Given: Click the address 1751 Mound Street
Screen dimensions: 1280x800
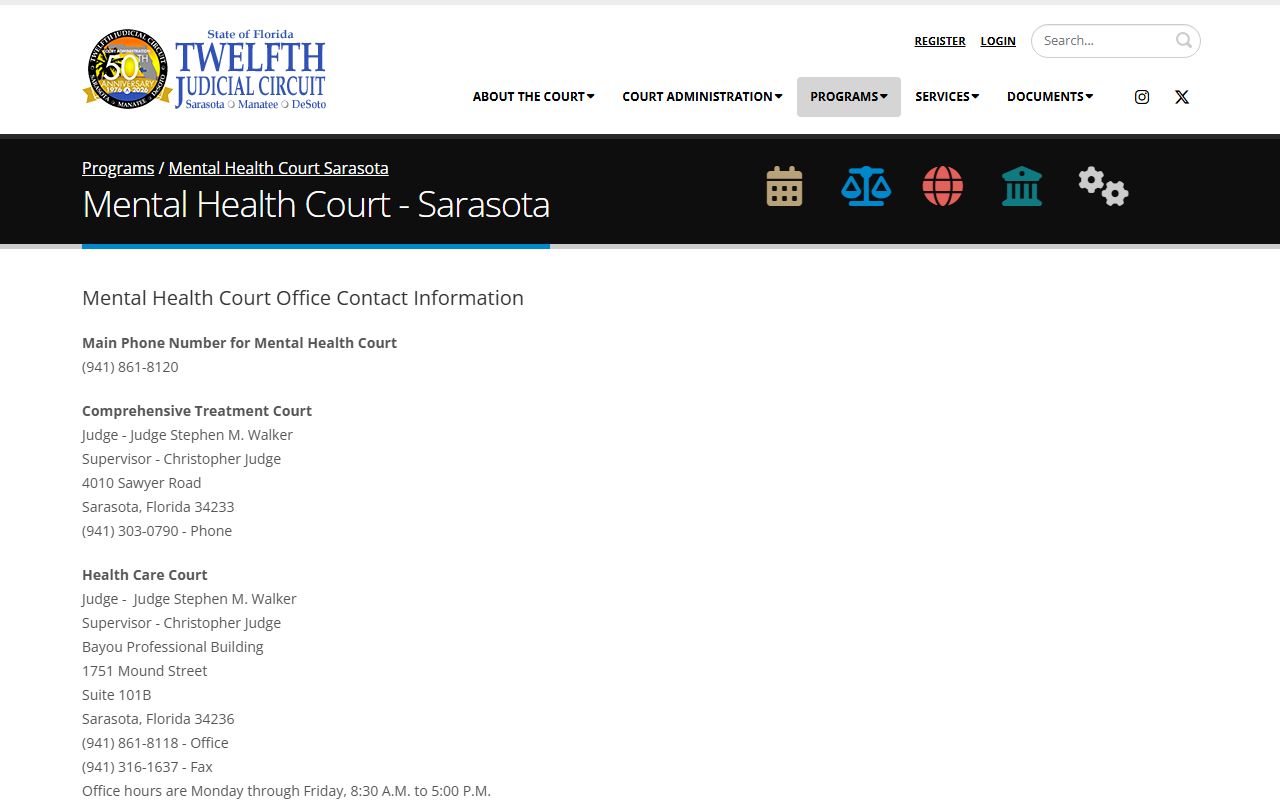Looking at the screenshot, I should coord(145,671).
